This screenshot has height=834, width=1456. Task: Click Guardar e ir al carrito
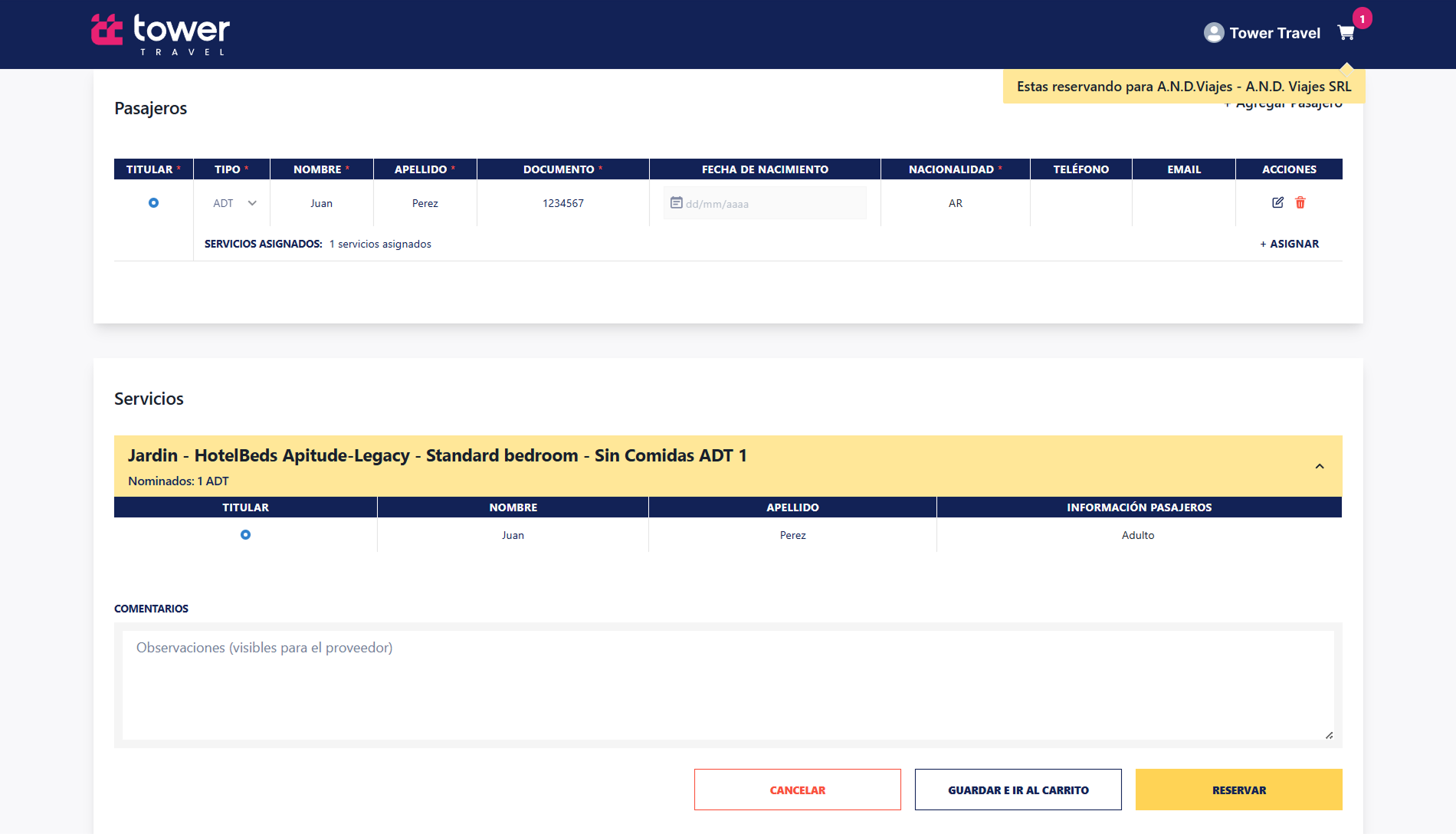click(1018, 790)
